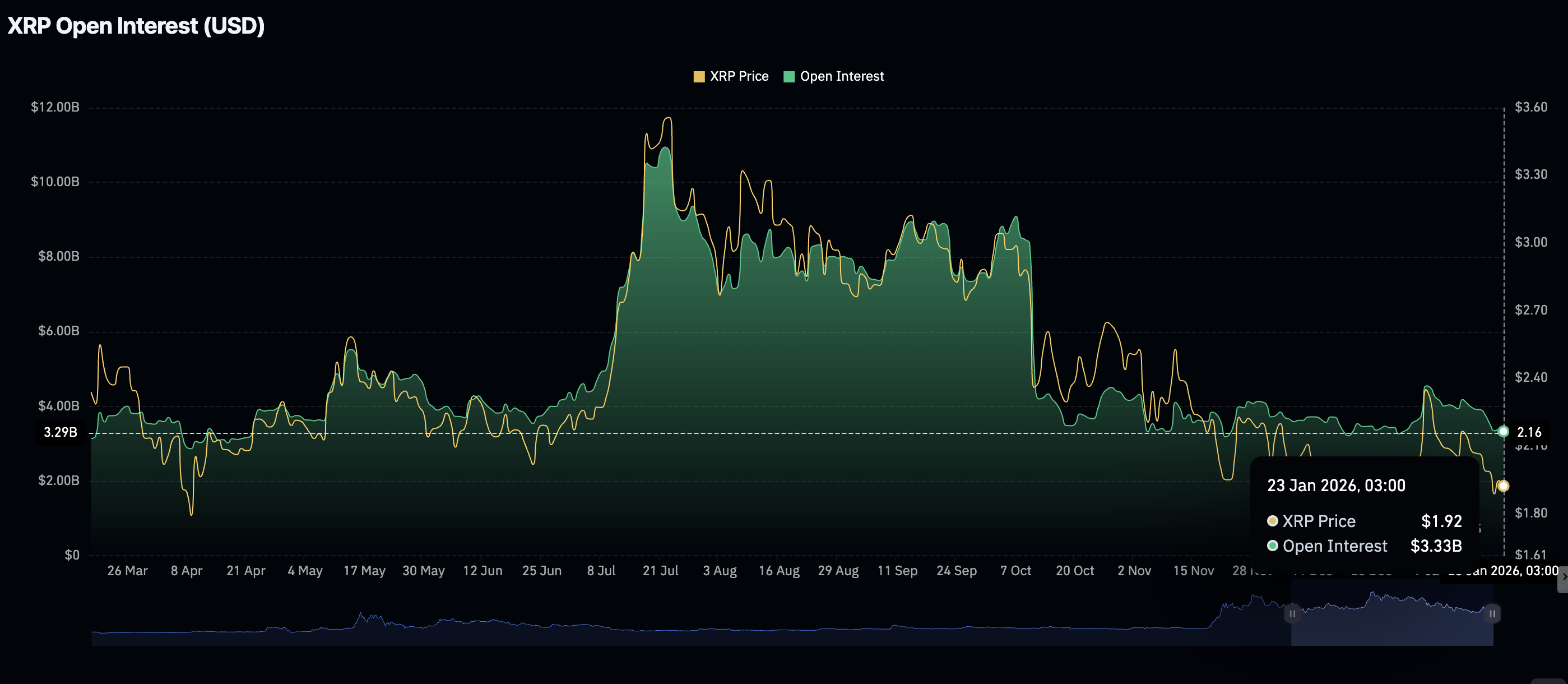Click the XRP Open Interest (USD) title
Screen dimensions: 1568x684
[x=136, y=26]
